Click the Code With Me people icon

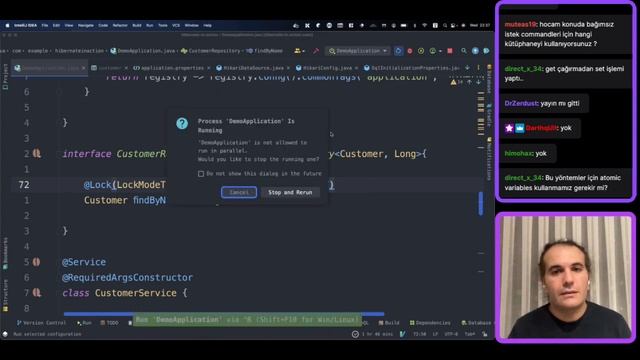(297, 51)
